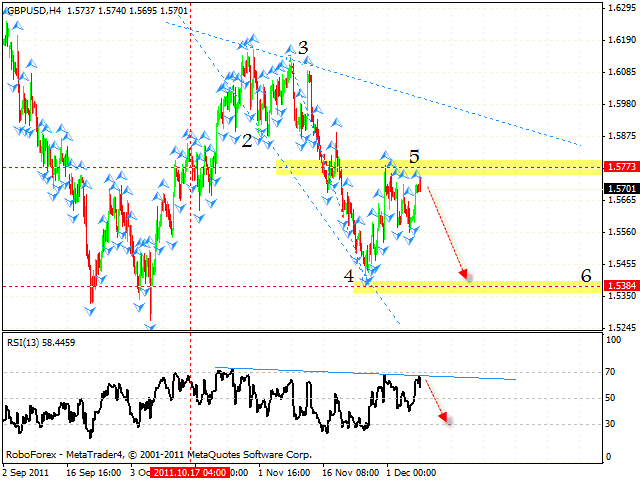The width and height of the screenshot is (640, 480).
Task: Click the GBPUSD,H4 chart title text
Action: point(35,8)
